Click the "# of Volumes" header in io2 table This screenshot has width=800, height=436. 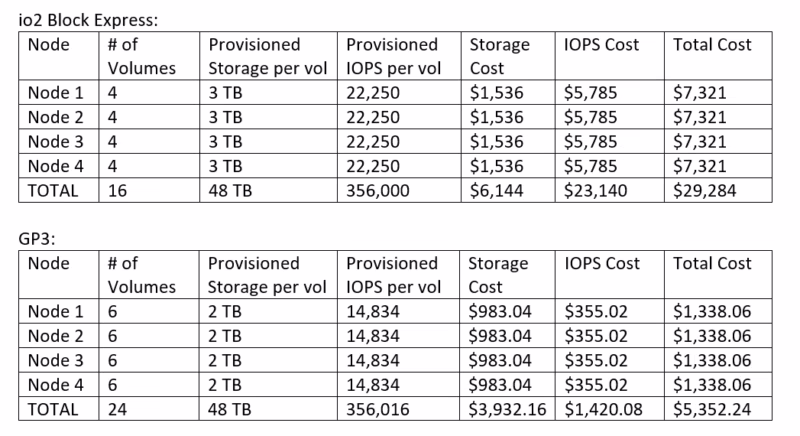140,56
